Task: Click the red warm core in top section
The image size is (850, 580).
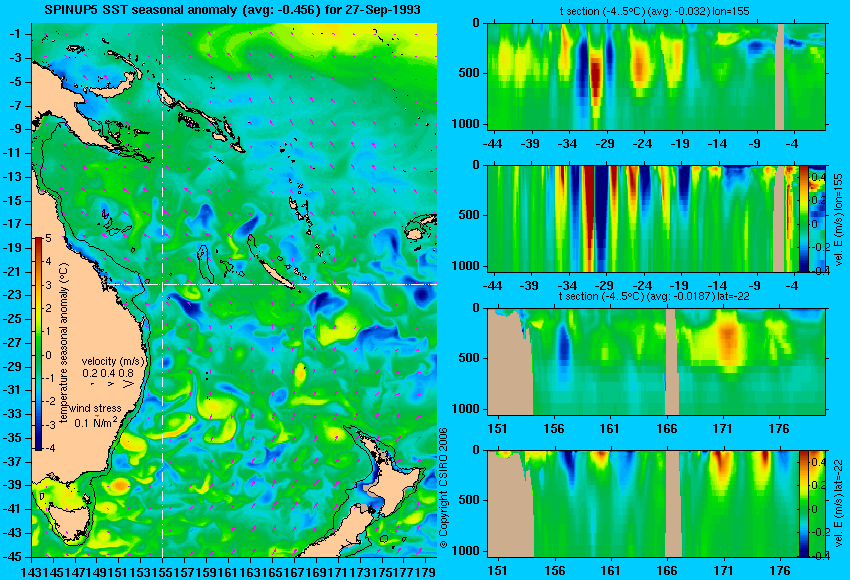Action: (x=595, y=79)
